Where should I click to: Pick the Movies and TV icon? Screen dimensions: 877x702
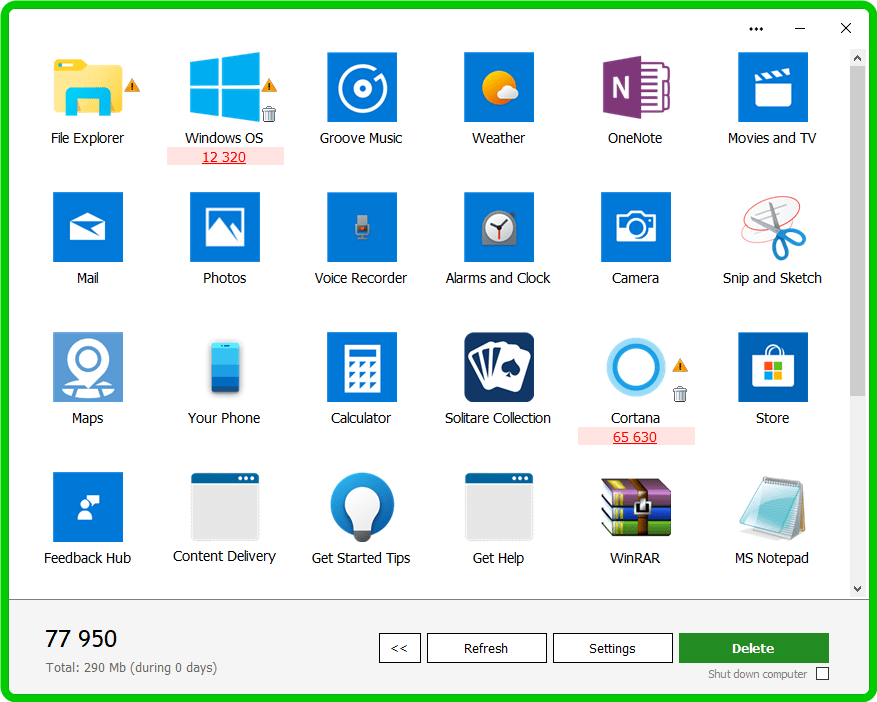click(x=773, y=87)
